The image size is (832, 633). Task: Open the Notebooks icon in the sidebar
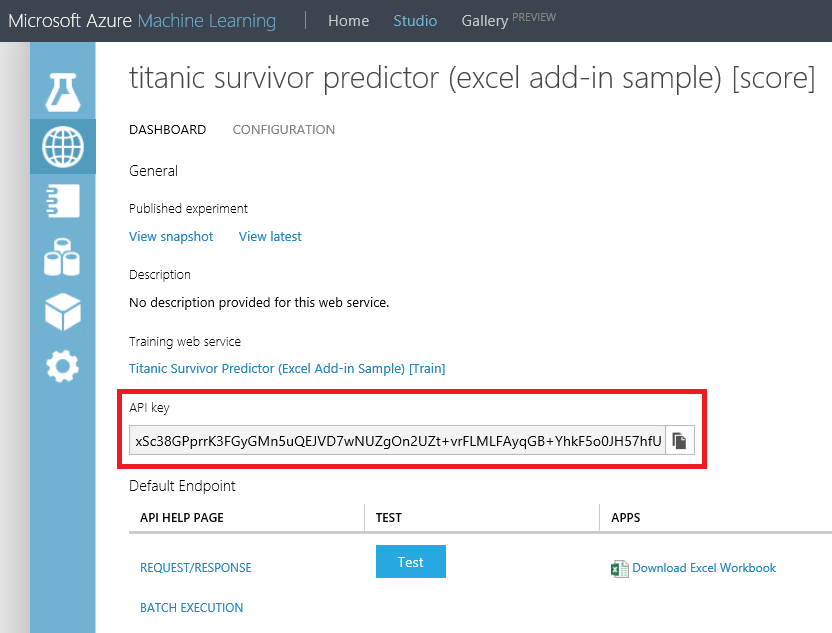click(x=62, y=200)
